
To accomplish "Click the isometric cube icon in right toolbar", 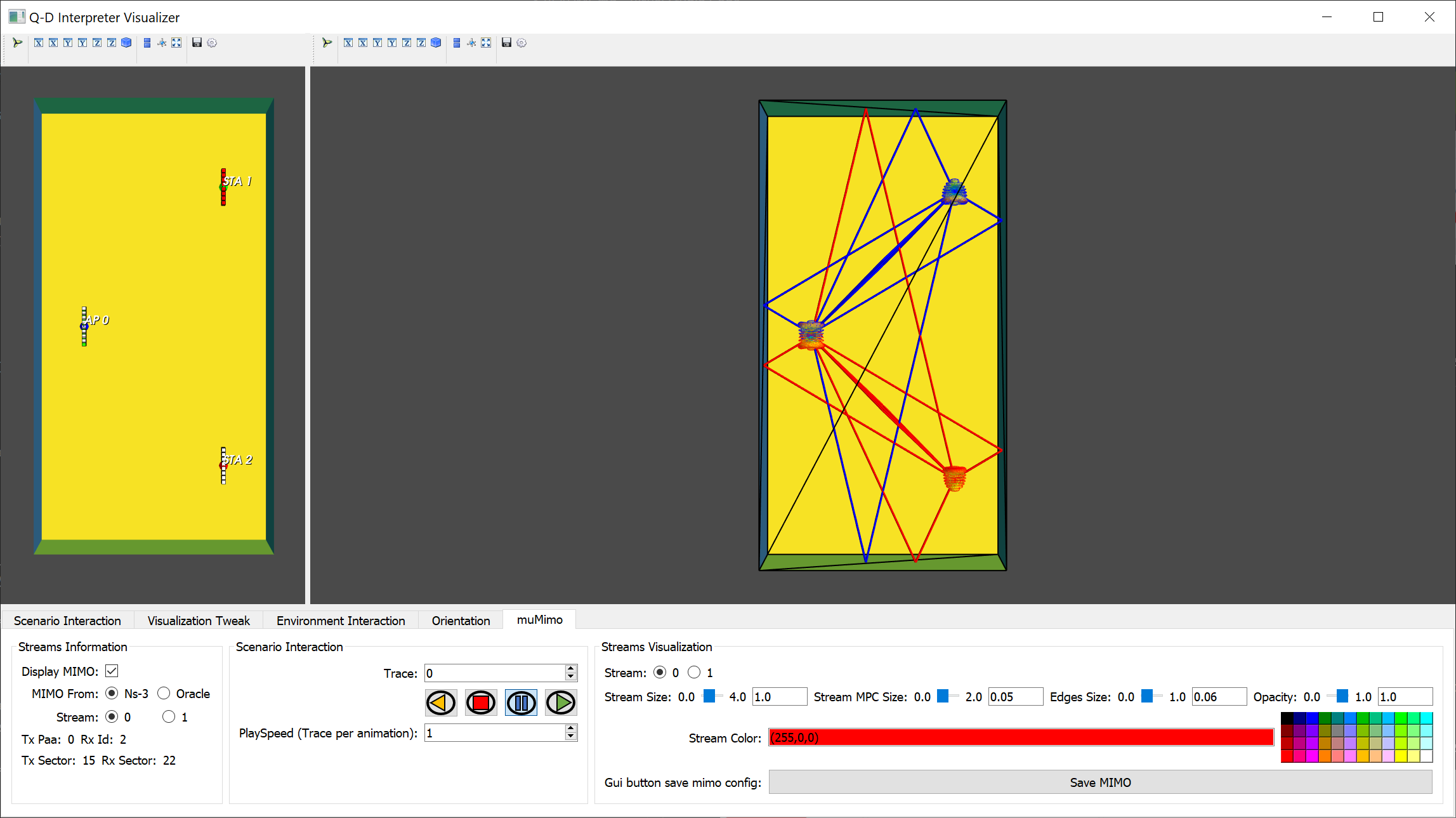I will pyautogui.click(x=436, y=43).
